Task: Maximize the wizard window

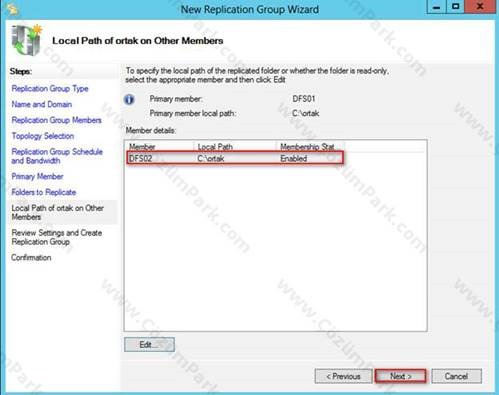Action: [x=455, y=7]
